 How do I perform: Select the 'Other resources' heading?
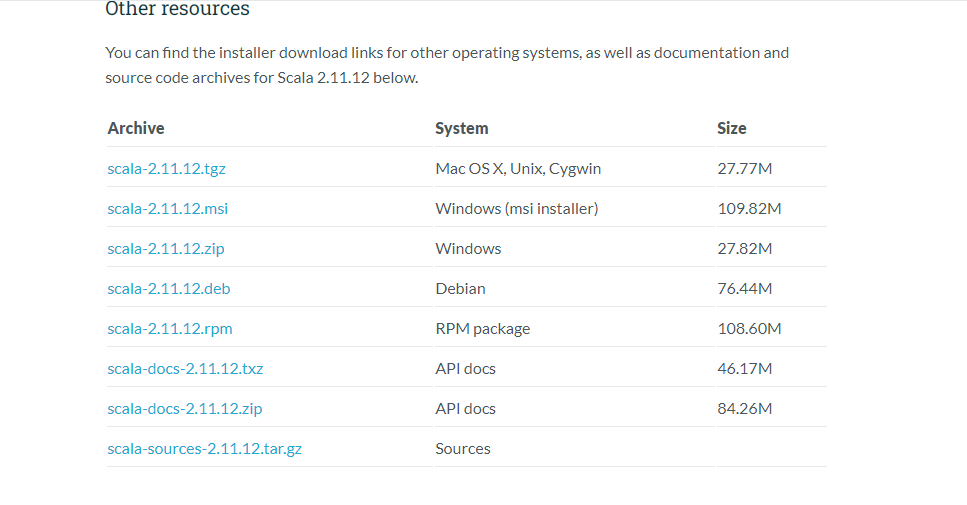pyautogui.click(x=178, y=9)
